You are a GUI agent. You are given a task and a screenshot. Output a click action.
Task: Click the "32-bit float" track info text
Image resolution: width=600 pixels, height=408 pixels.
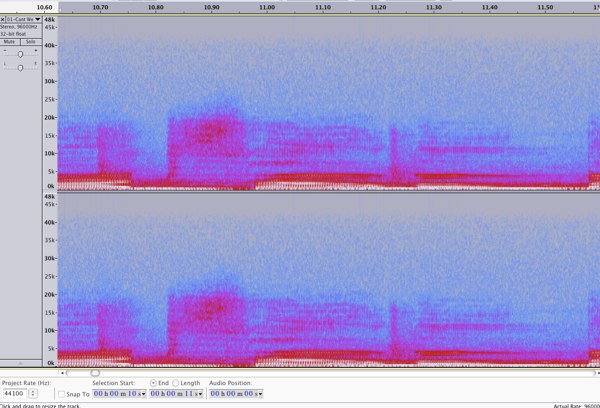[x=13, y=34]
